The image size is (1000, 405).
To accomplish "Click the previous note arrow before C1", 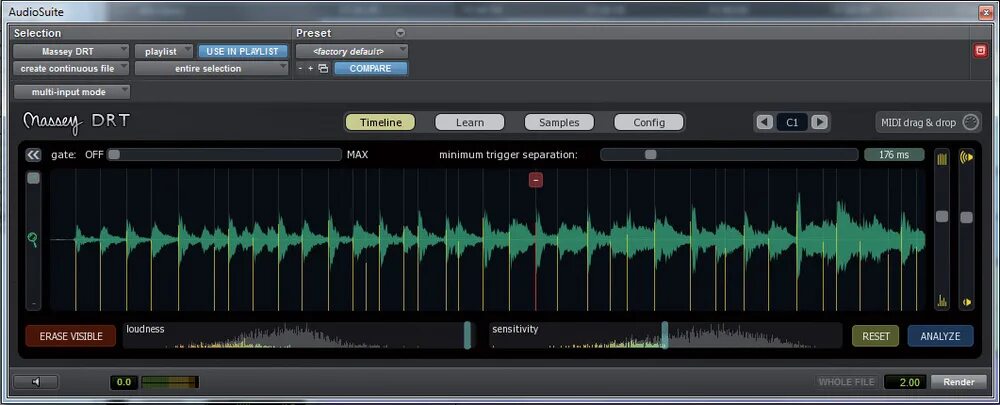I will pos(765,122).
